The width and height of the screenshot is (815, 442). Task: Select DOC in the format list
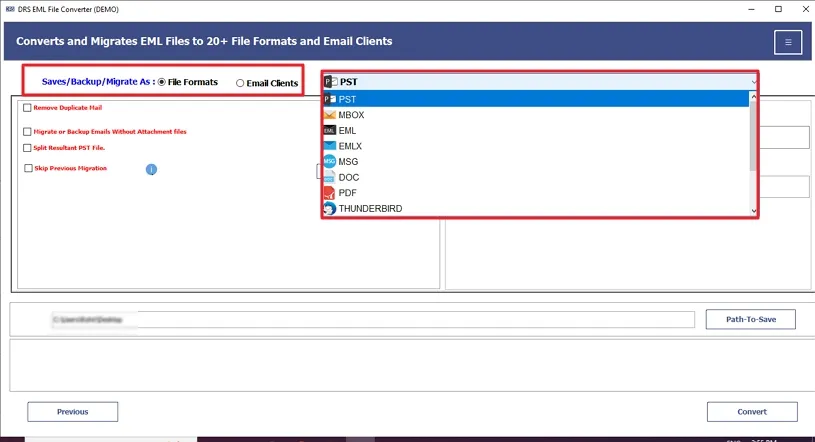tap(536, 177)
